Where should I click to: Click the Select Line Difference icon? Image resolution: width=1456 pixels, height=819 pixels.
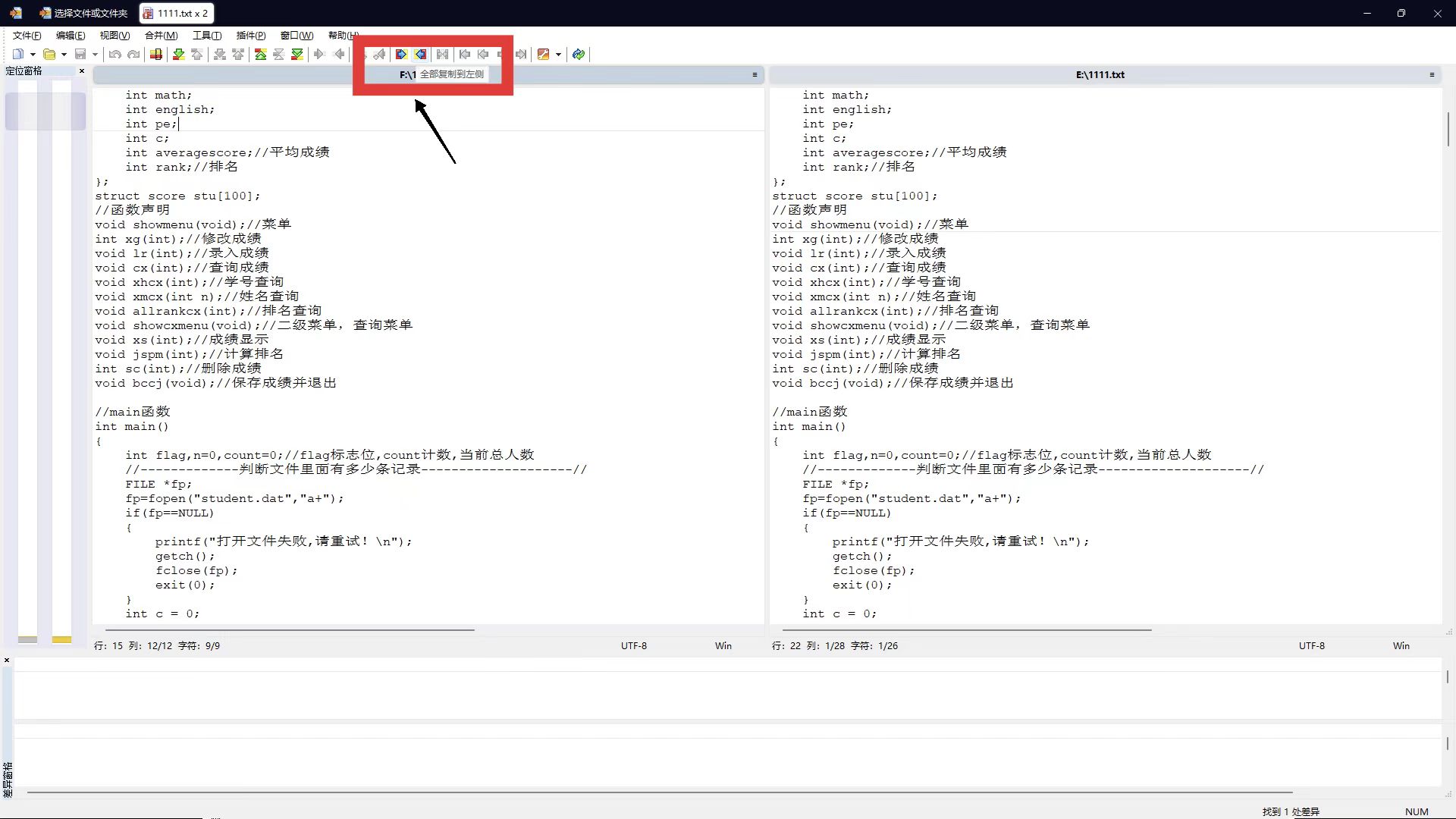pos(155,54)
